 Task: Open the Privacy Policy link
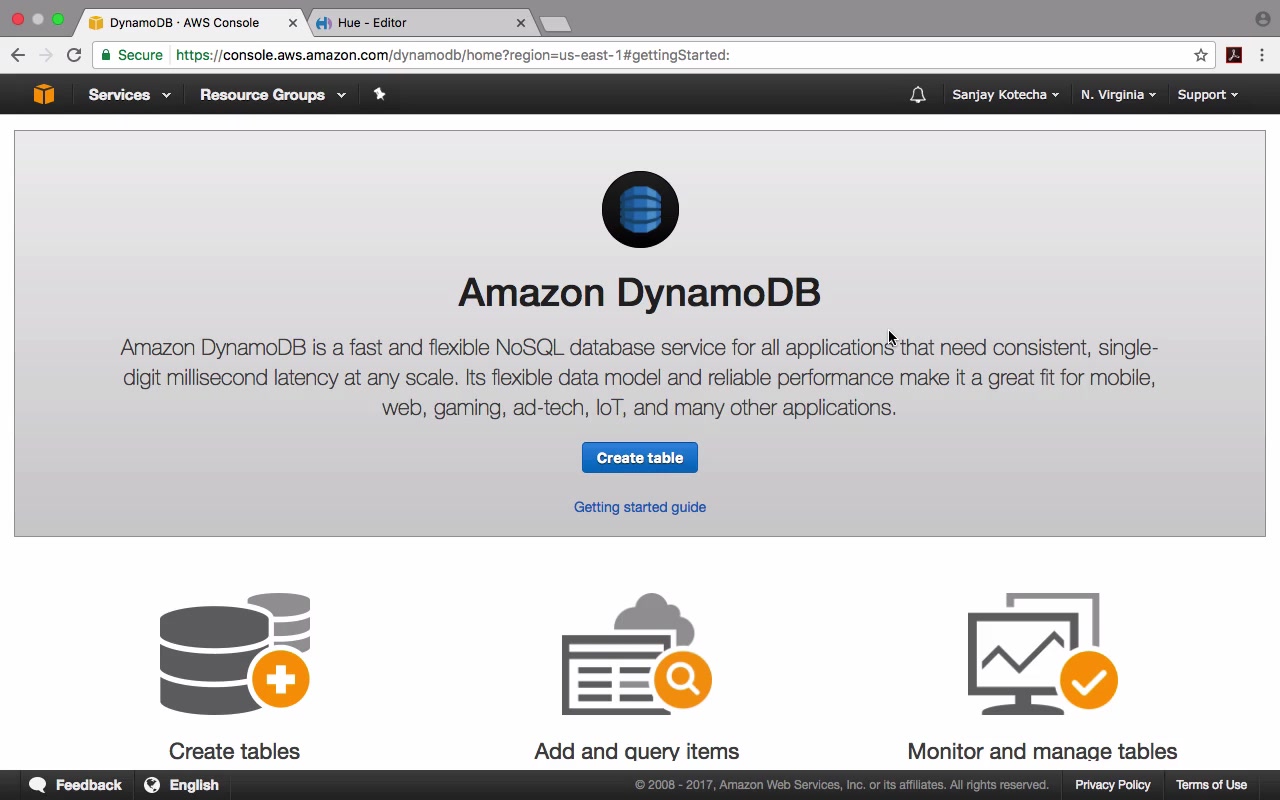coord(1113,785)
